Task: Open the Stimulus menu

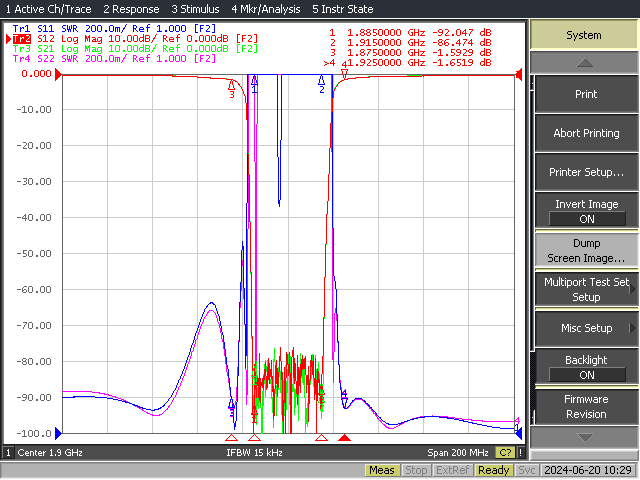Action: point(195,9)
